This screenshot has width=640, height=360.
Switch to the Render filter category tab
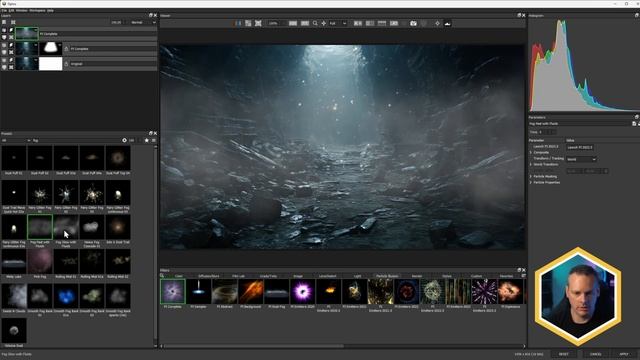point(417,276)
